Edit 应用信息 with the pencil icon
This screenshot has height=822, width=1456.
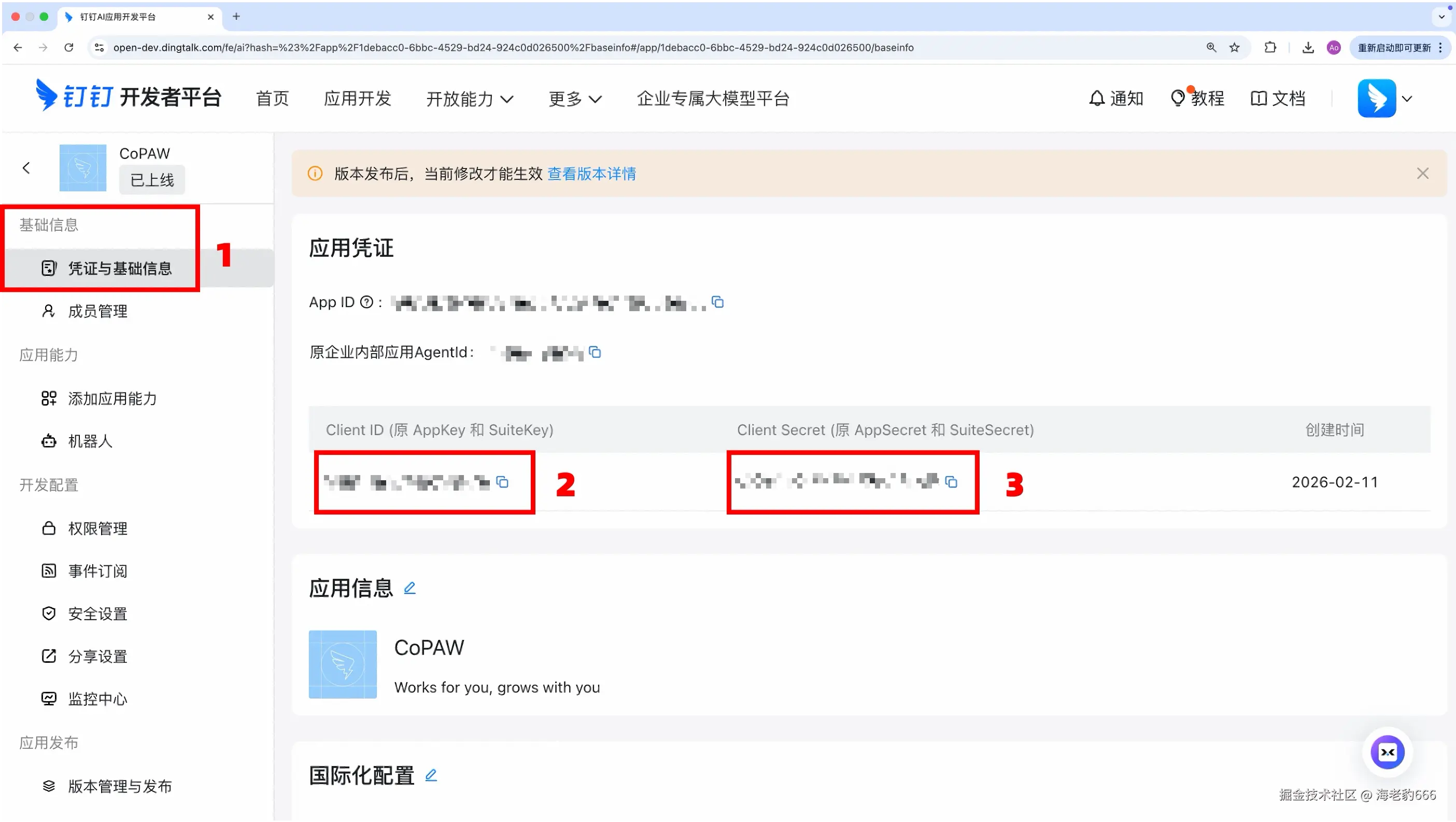[410, 589]
